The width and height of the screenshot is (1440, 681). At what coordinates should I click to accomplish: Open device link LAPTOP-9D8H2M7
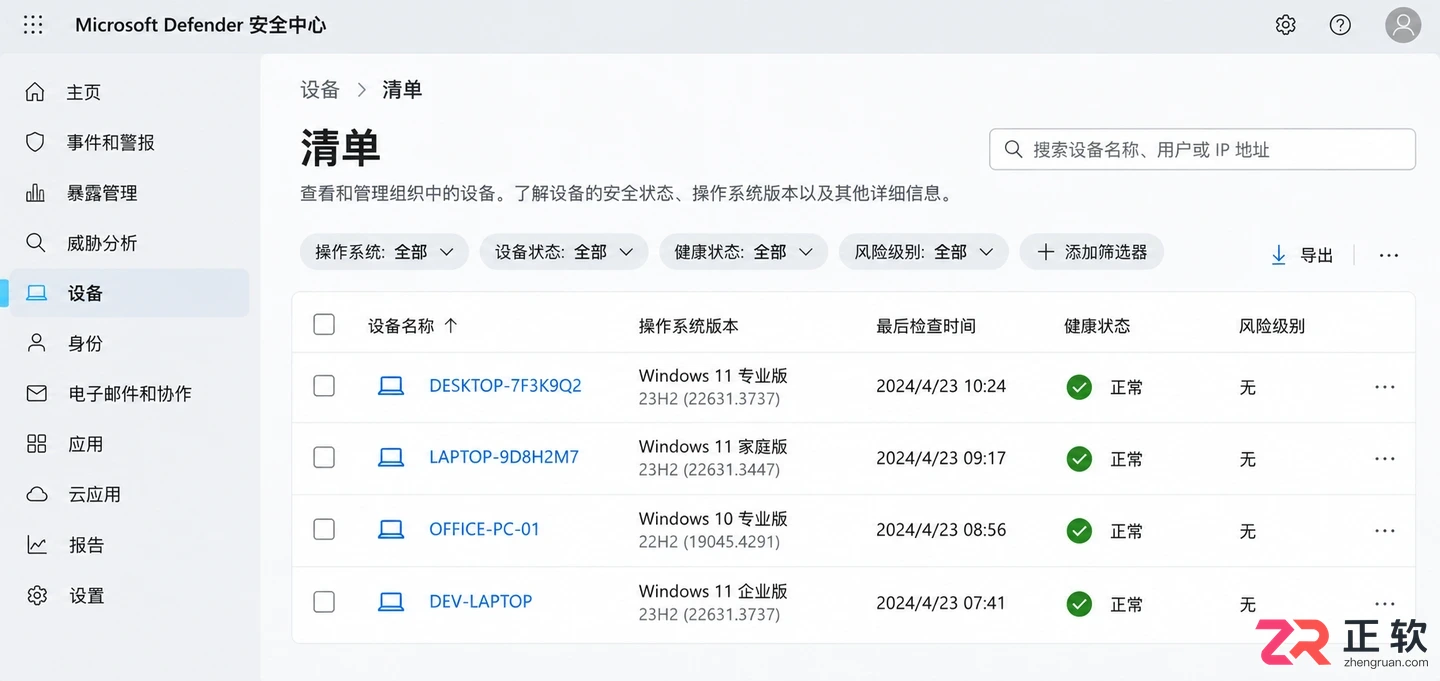coord(504,457)
